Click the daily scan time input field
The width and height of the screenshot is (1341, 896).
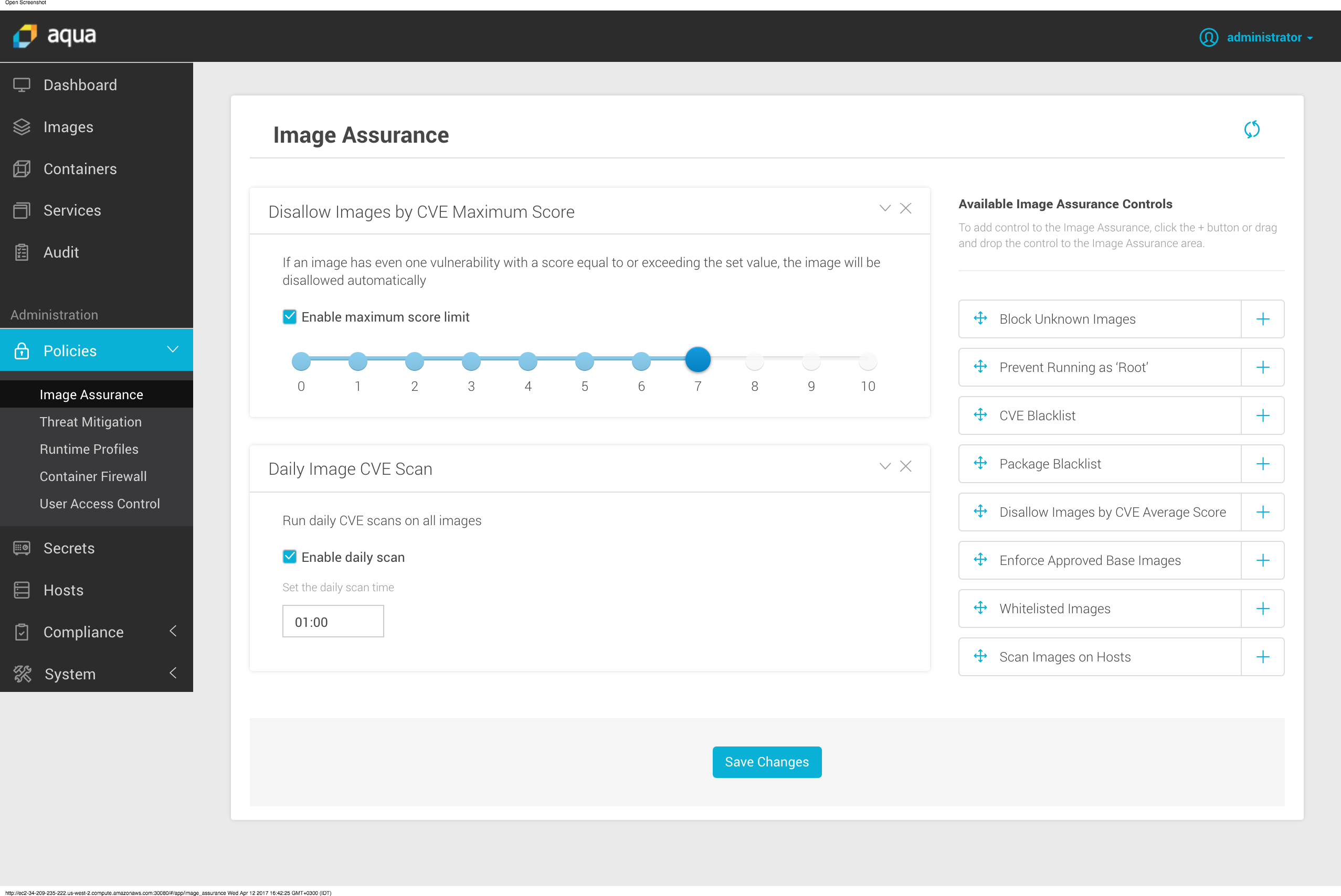click(333, 621)
